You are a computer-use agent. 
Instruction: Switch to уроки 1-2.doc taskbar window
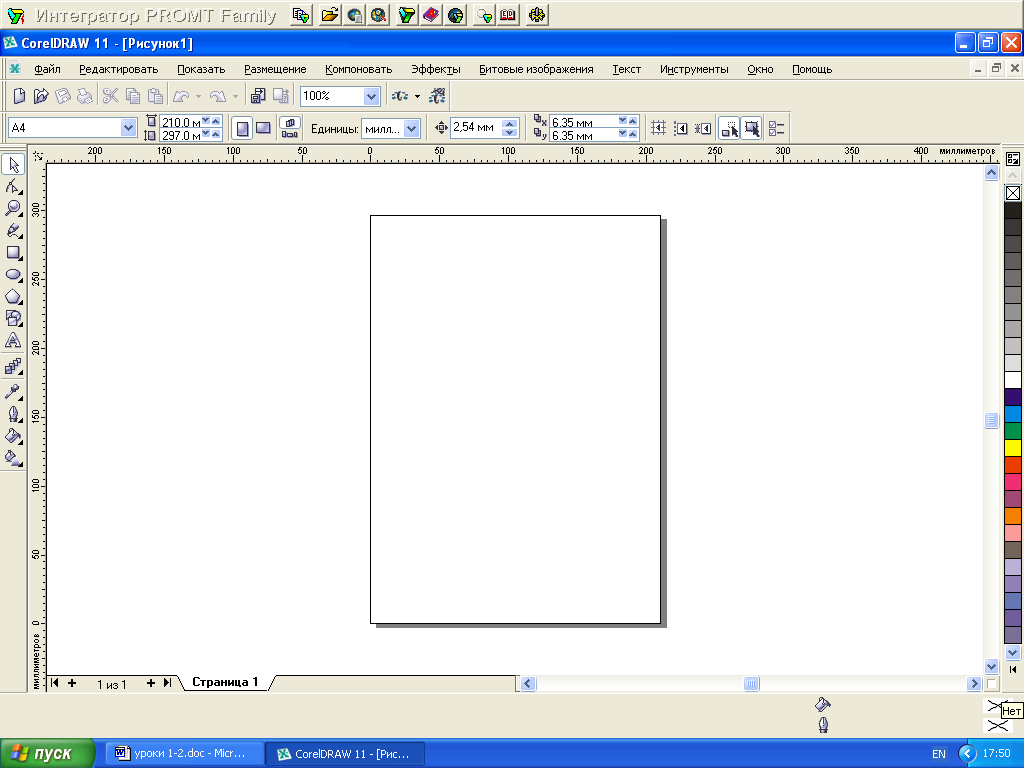click(x=185, y=754)
